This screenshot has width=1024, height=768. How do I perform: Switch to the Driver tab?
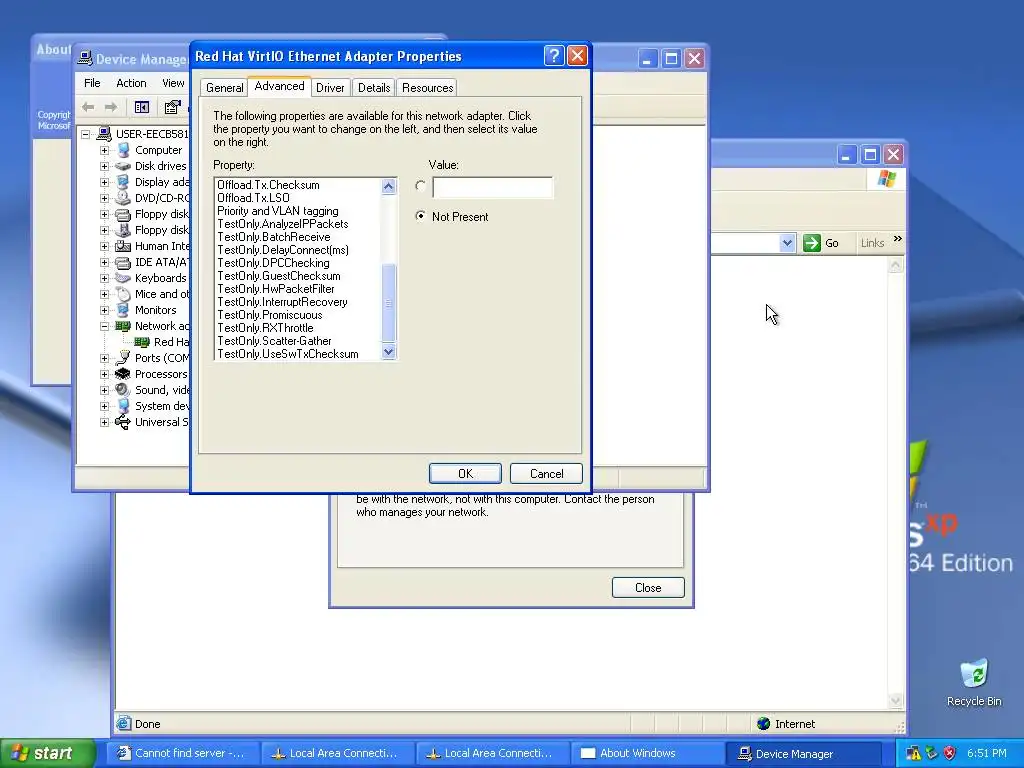point(330,88)
